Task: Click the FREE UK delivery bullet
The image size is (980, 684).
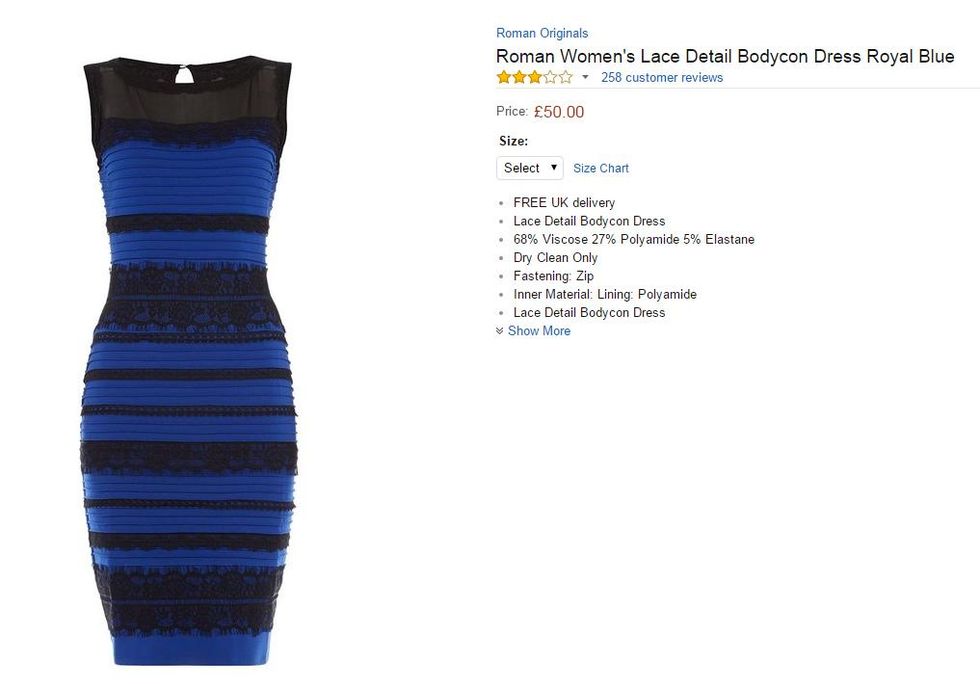Action: [564, 203]
